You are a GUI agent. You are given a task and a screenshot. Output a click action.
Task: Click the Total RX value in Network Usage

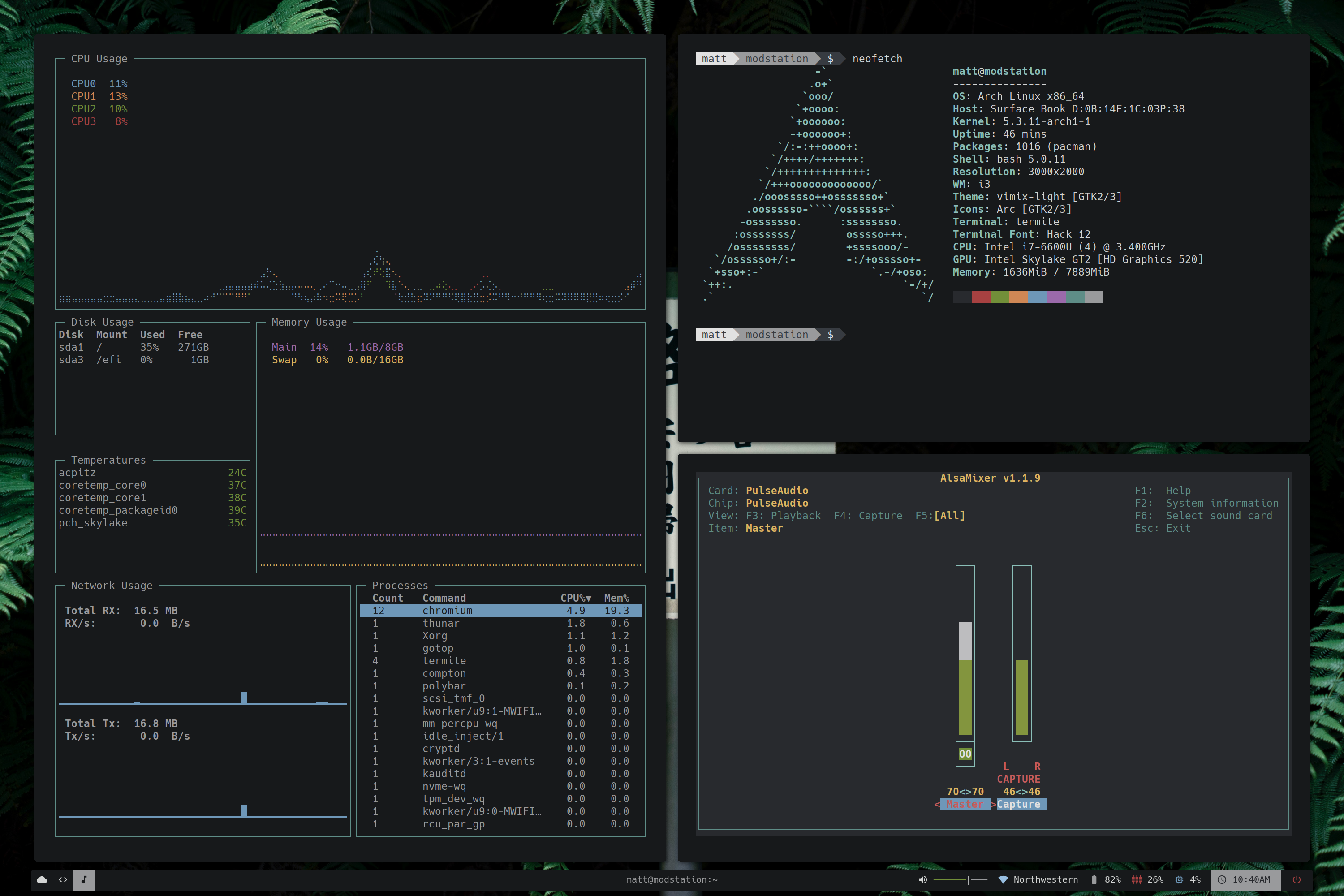[155, 611]
